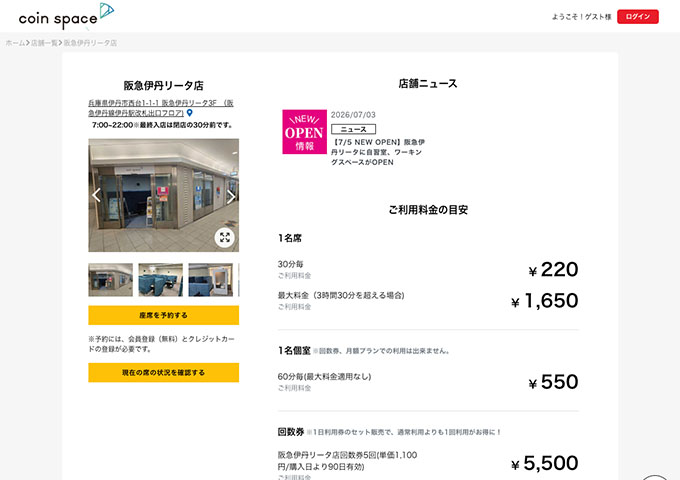Select the third thumbnail with booth
The width and height of the screenshot is (680, 480).
tap(210, 280)
